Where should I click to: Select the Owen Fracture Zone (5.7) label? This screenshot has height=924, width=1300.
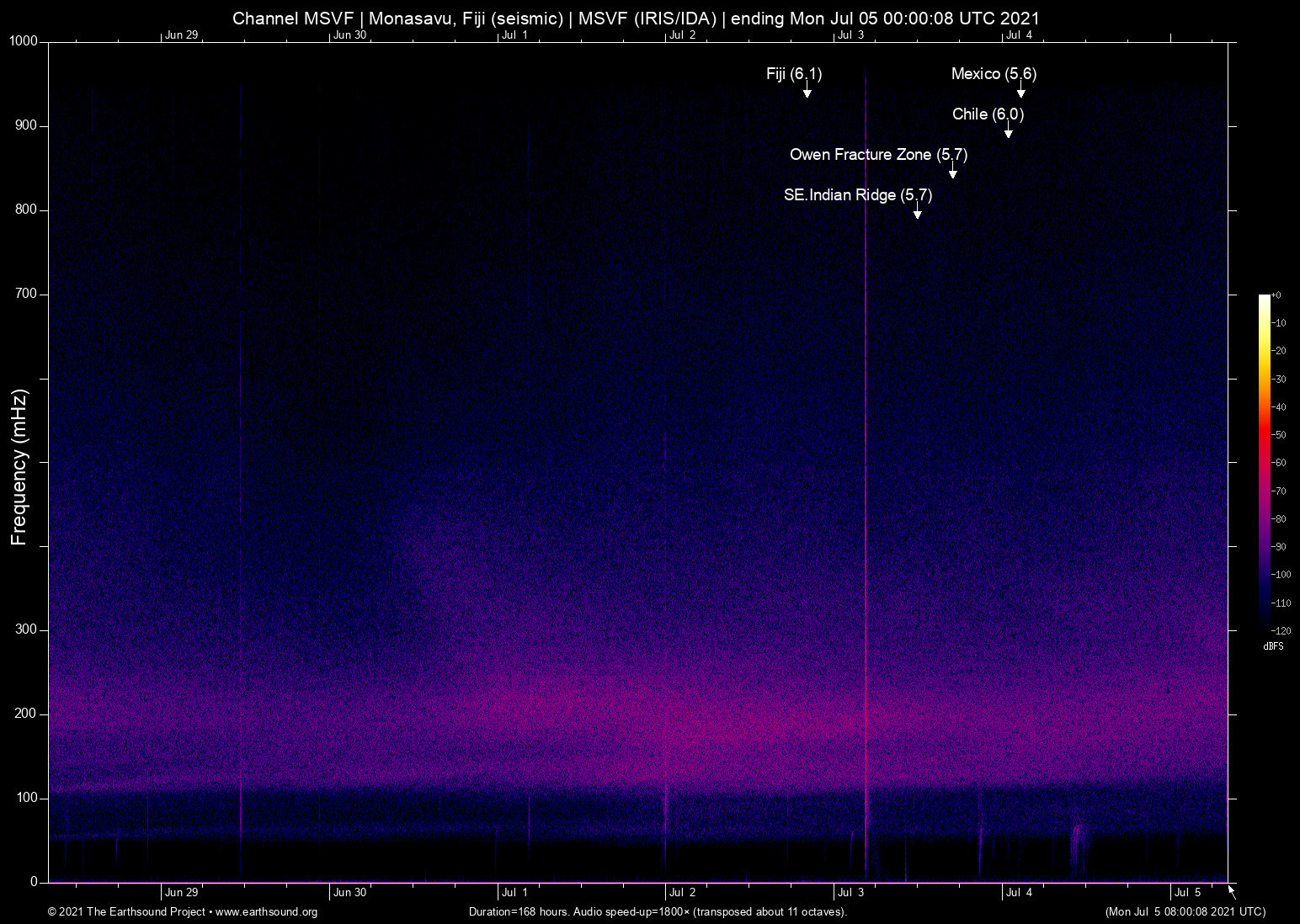click(x=877, y=155)
